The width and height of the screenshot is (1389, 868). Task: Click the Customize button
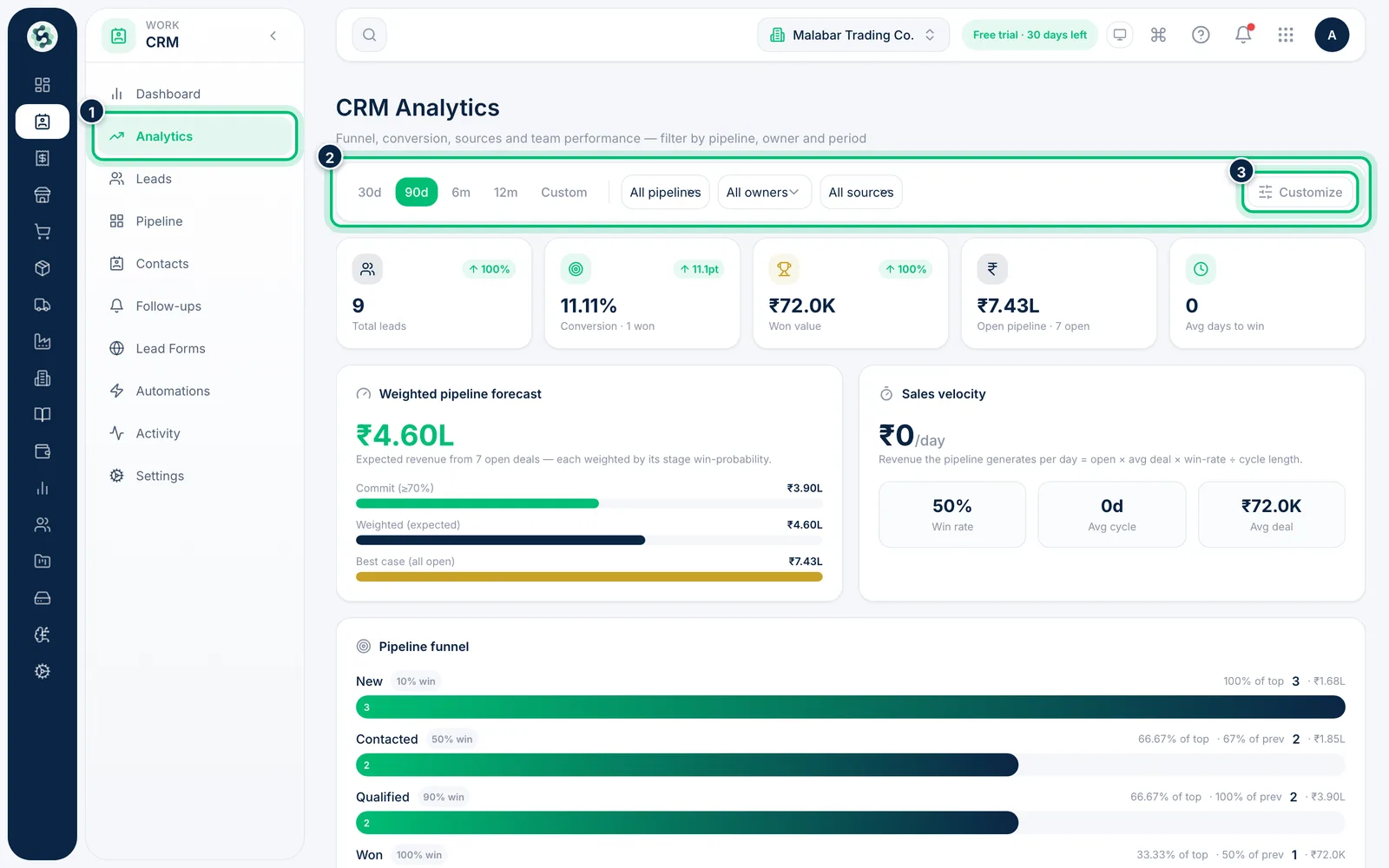coord(1300,192)
